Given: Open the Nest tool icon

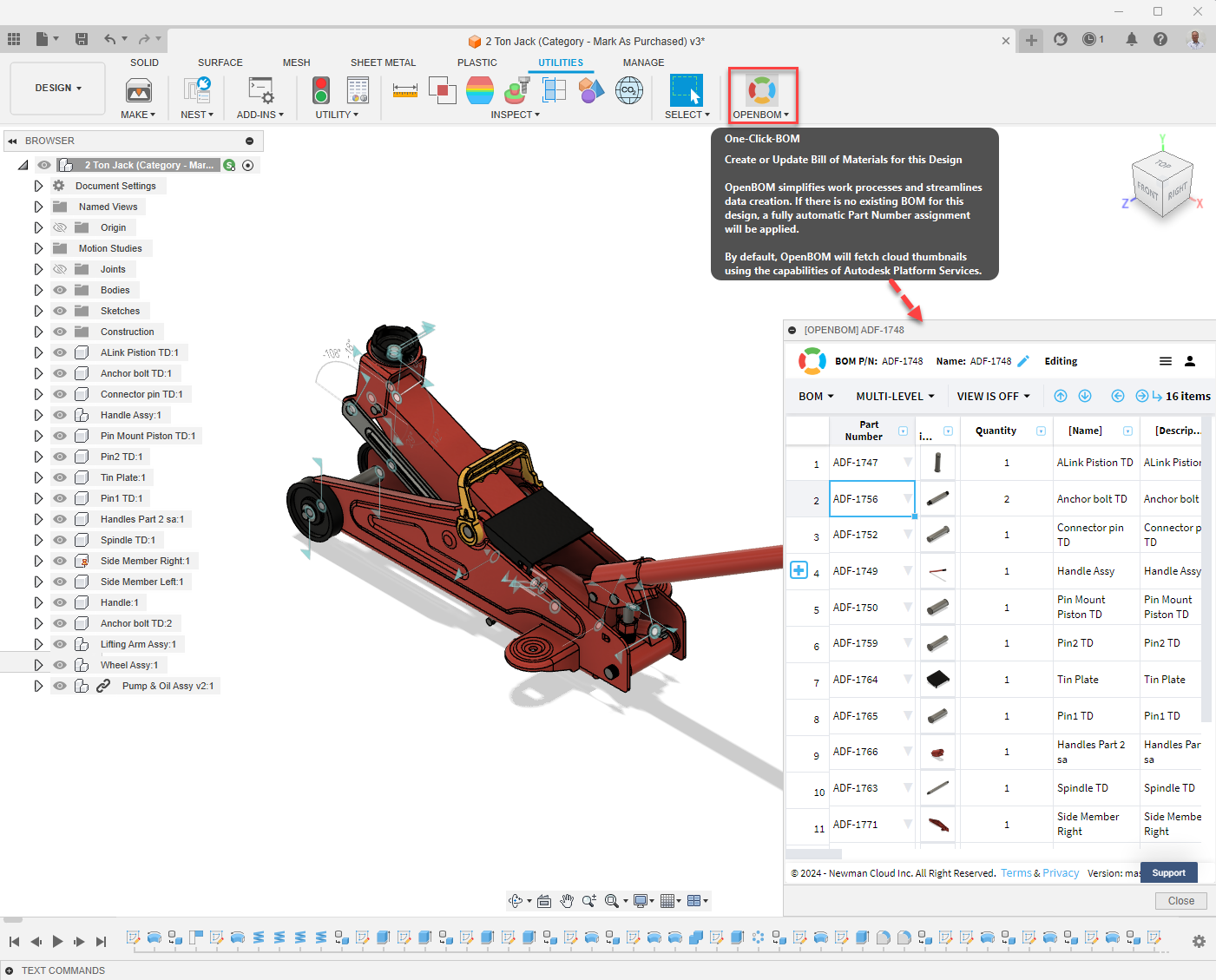Looking at the screenshot, I should 197,89.
